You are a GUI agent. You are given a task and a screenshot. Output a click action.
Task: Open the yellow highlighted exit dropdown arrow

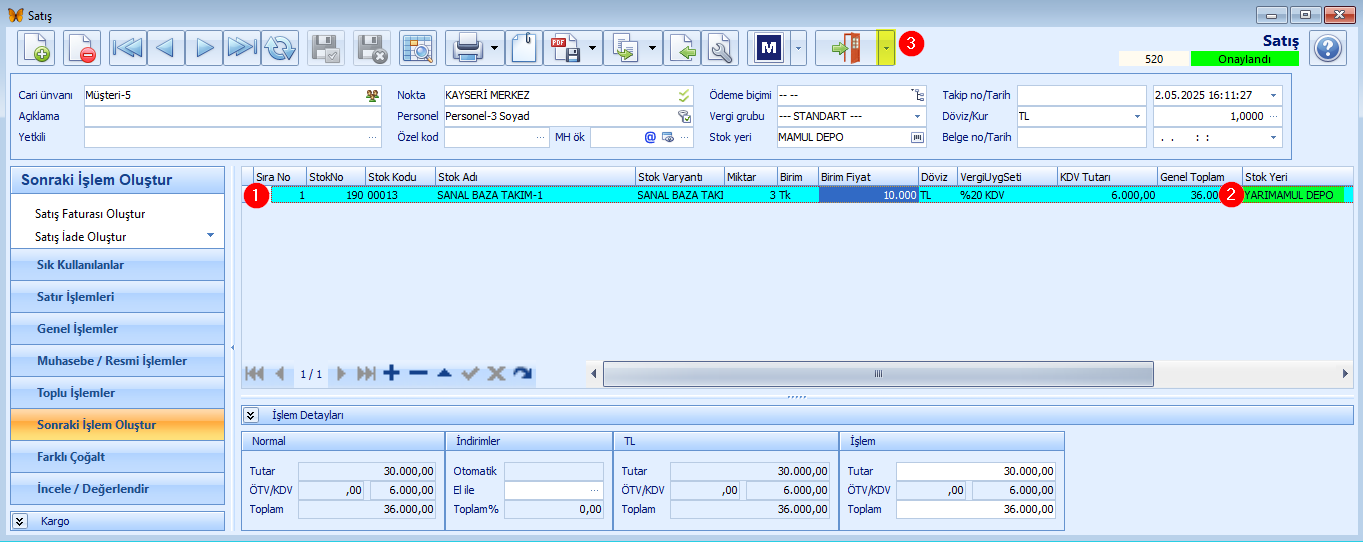click(x=886, y=47)
